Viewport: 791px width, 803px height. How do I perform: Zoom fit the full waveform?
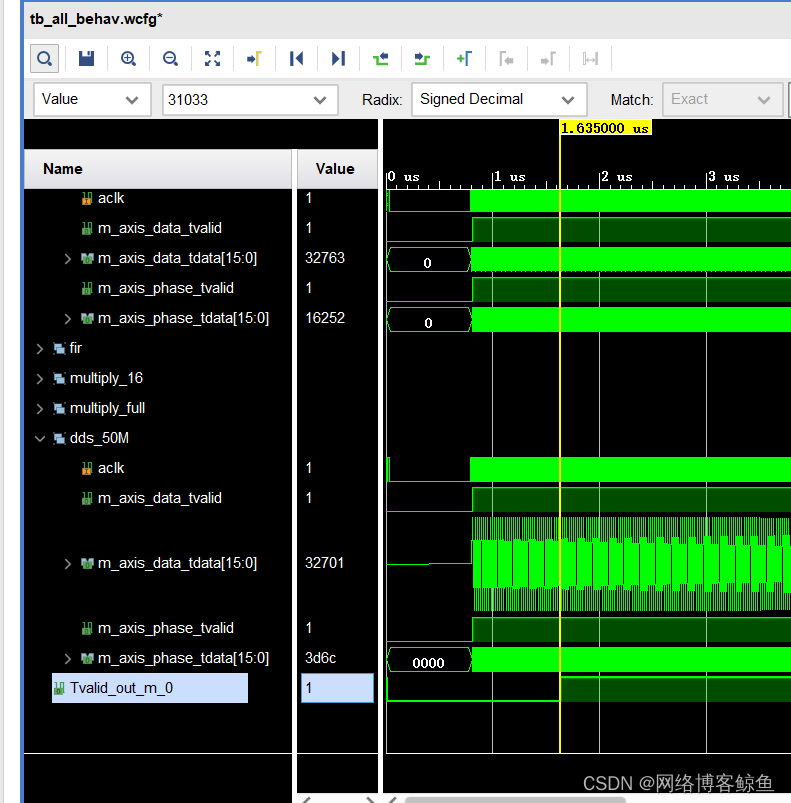212,59
